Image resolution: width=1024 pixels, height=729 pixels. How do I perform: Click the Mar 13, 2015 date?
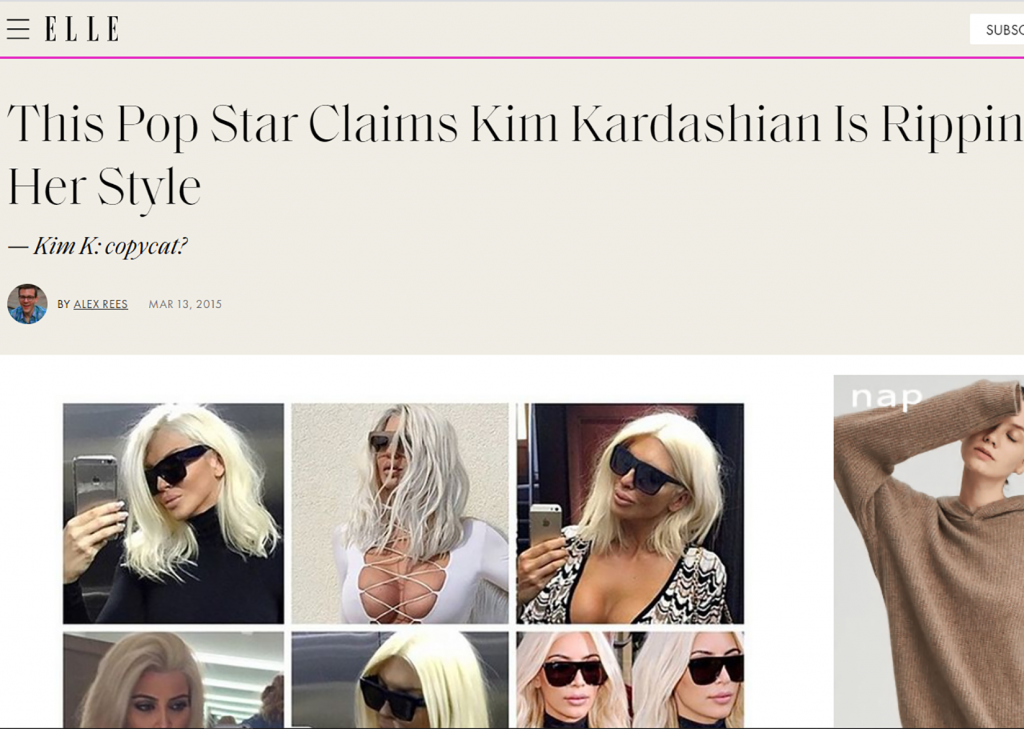click(185, 304)
